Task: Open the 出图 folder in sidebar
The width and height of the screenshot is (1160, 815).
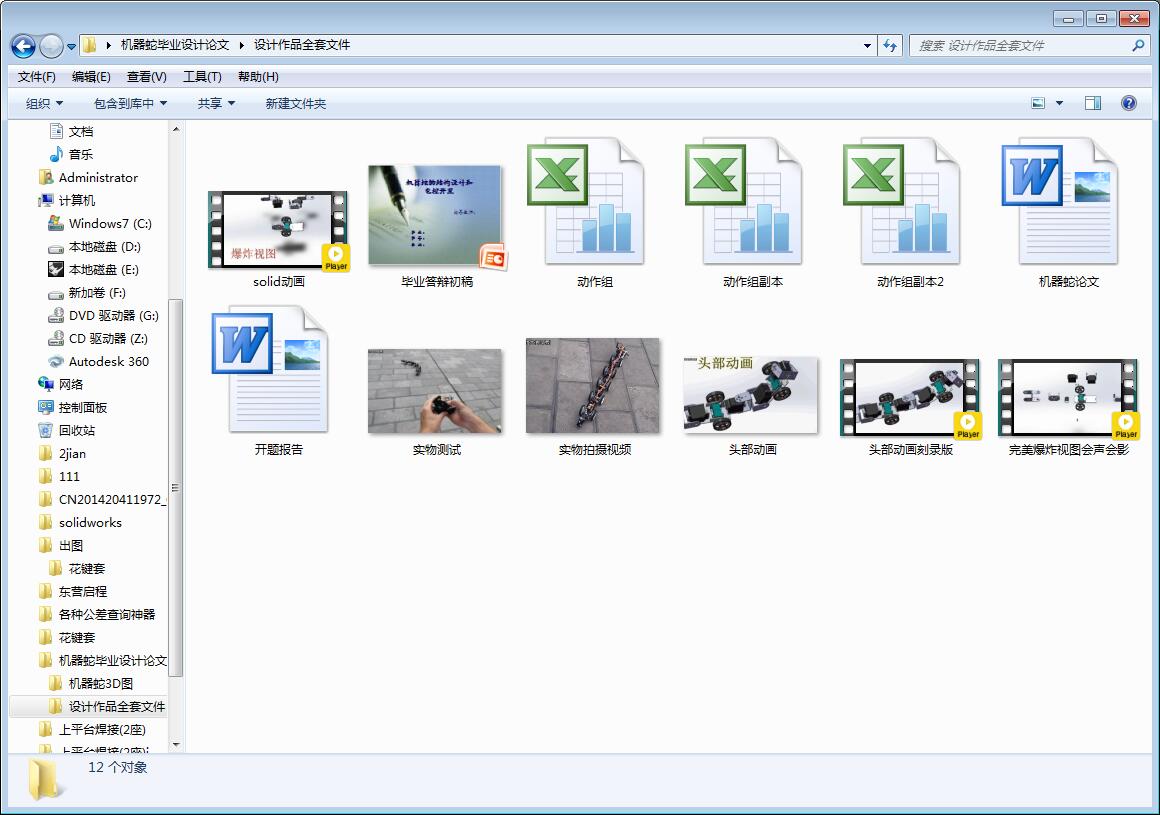Action: point(70,546)
